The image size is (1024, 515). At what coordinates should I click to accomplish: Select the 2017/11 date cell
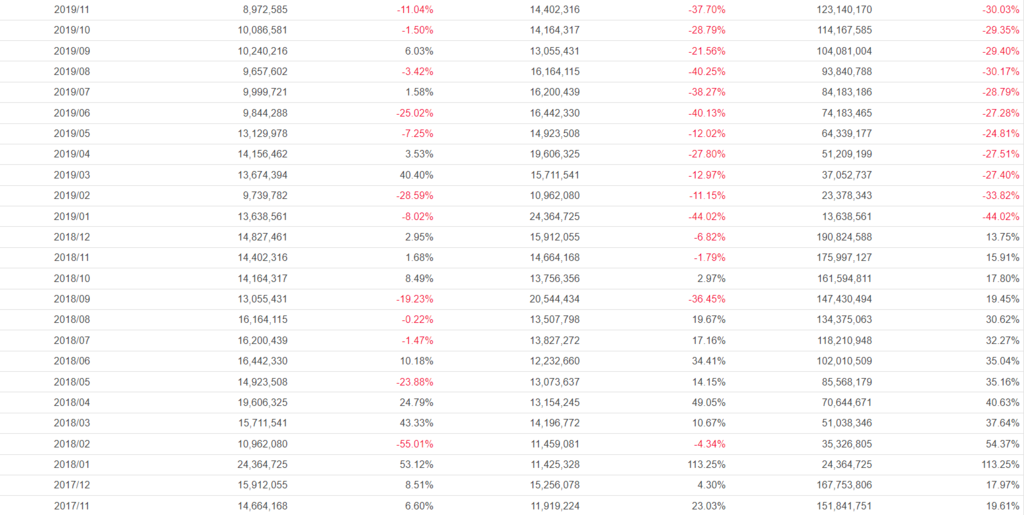(71, 506)
